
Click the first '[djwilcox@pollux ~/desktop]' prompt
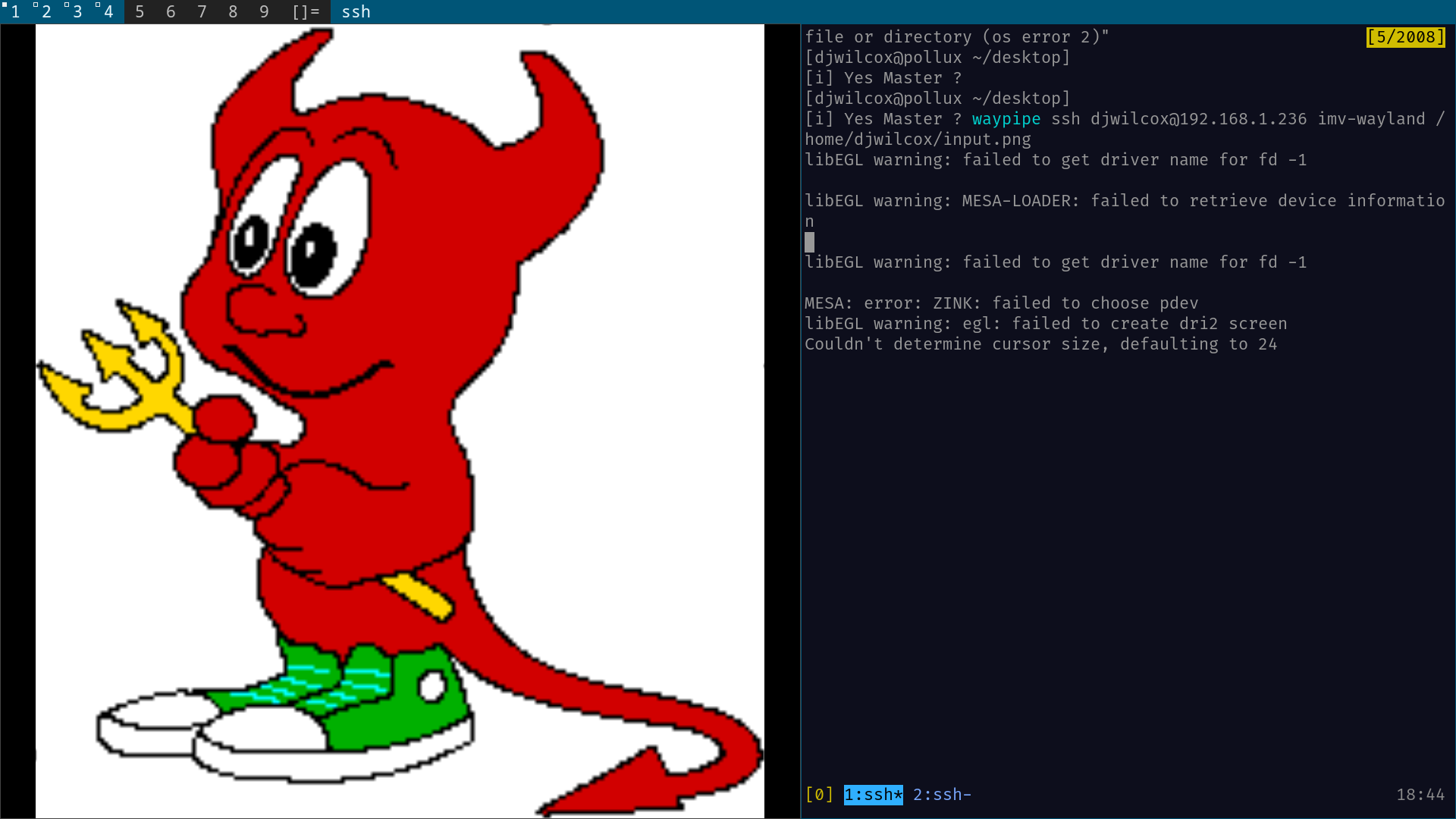tap(937, 58)
